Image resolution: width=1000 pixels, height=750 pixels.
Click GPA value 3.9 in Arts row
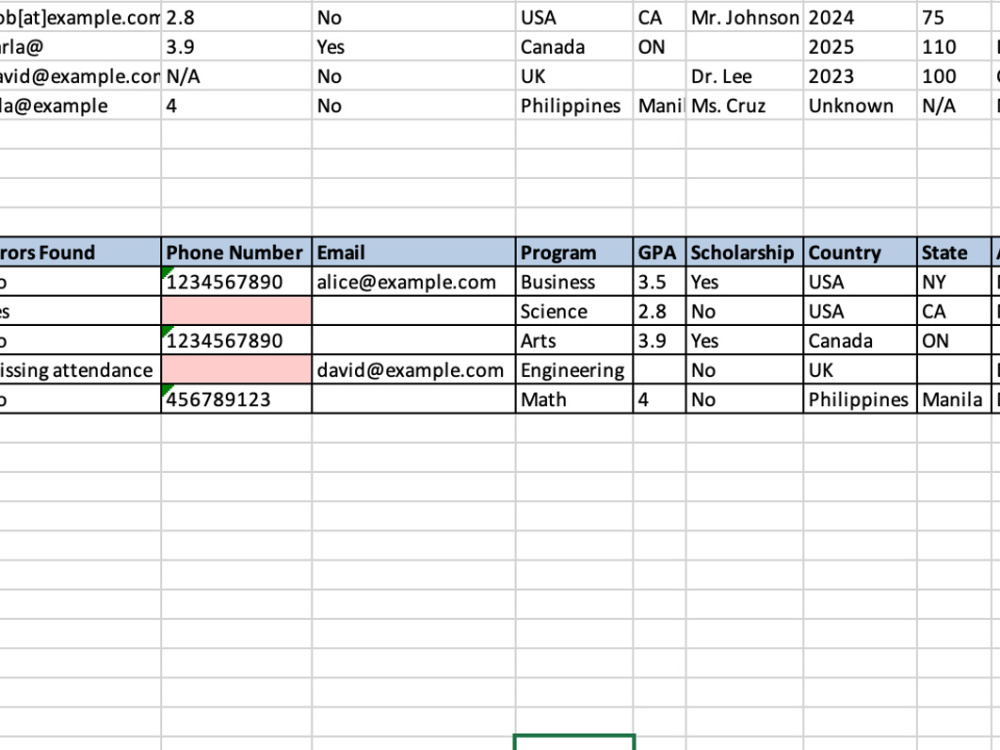(x=659, y=340)
